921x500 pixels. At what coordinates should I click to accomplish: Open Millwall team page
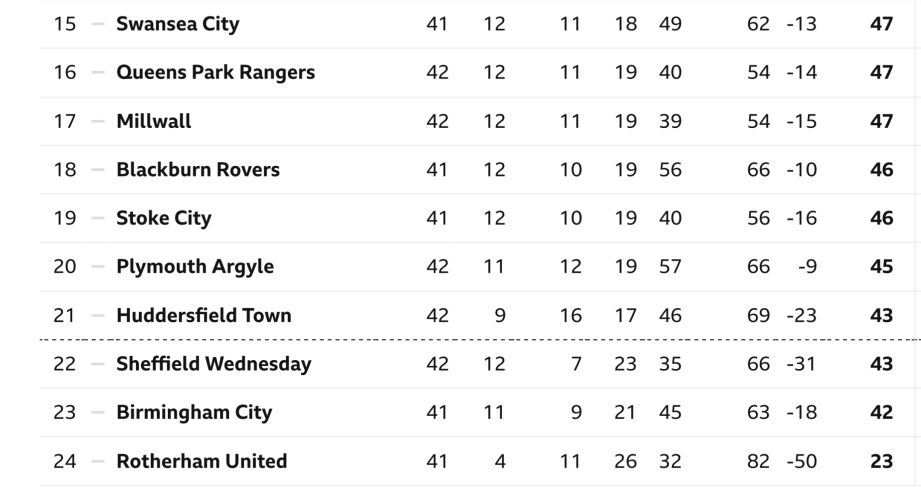pyautogui.click(x=153, y=121)
